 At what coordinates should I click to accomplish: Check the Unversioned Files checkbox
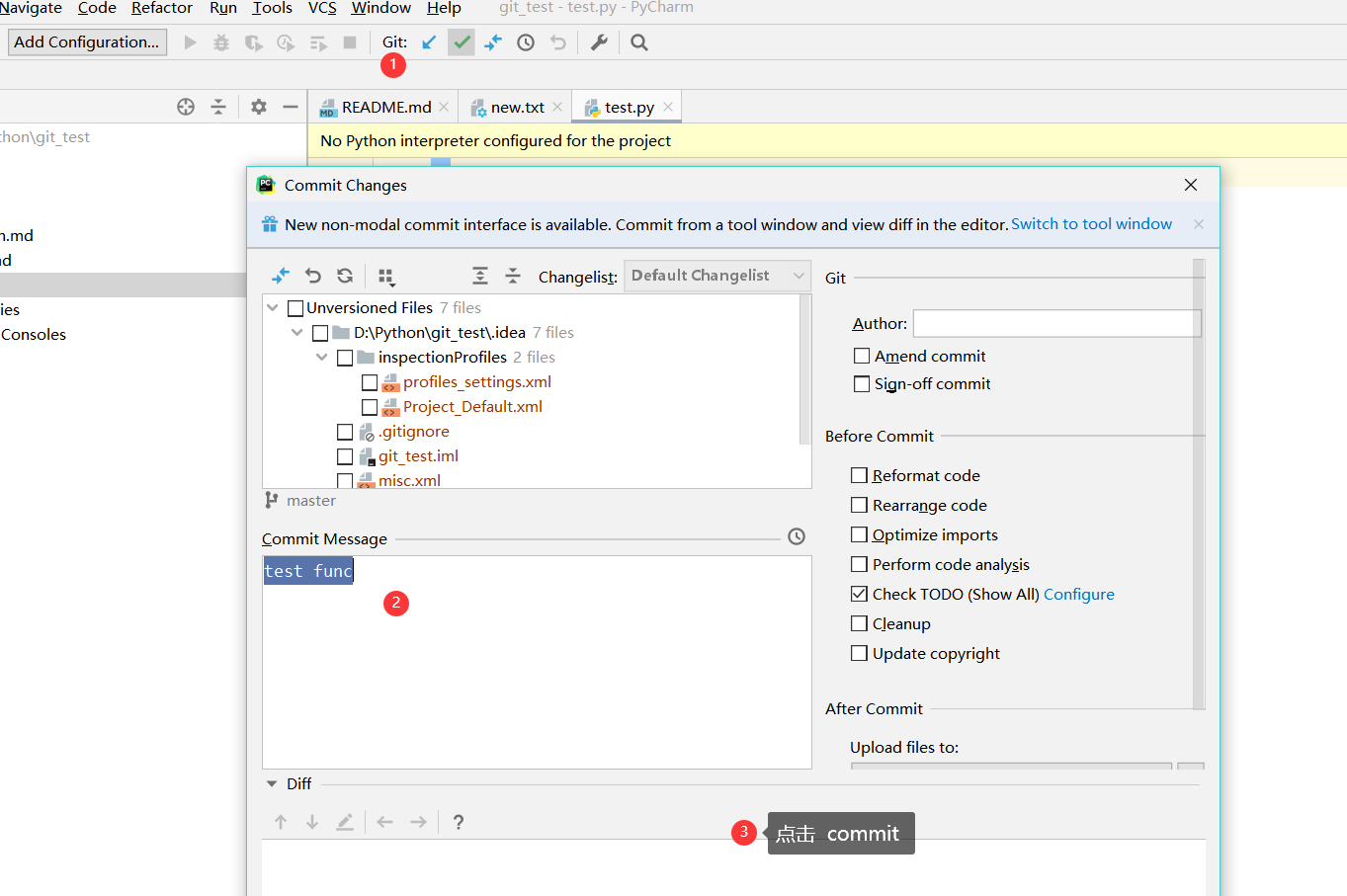click(295, 308)
